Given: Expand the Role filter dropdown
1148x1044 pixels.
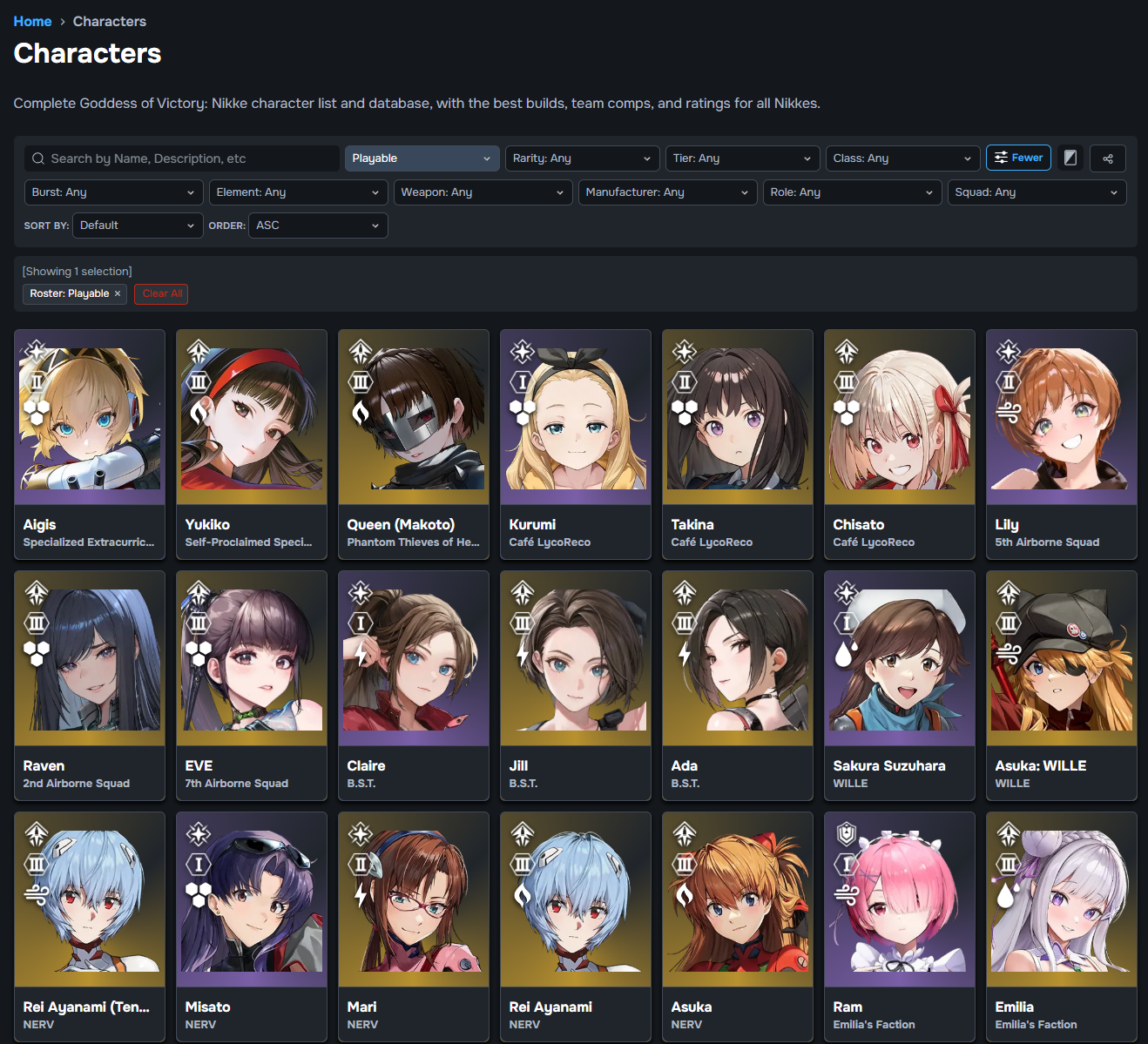Looking at the screenshot, I should click(853, 192).
